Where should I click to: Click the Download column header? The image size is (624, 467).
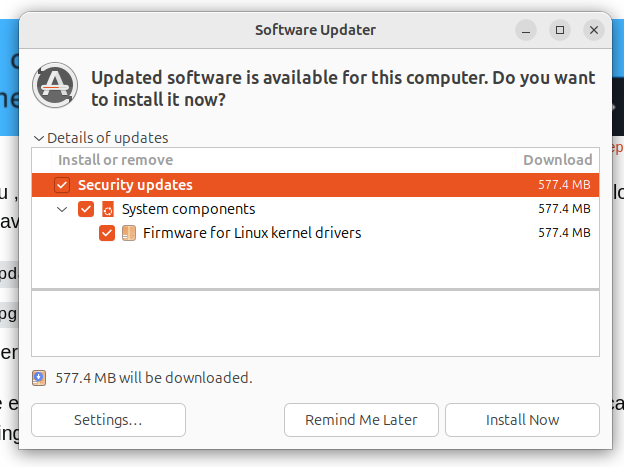557,160
